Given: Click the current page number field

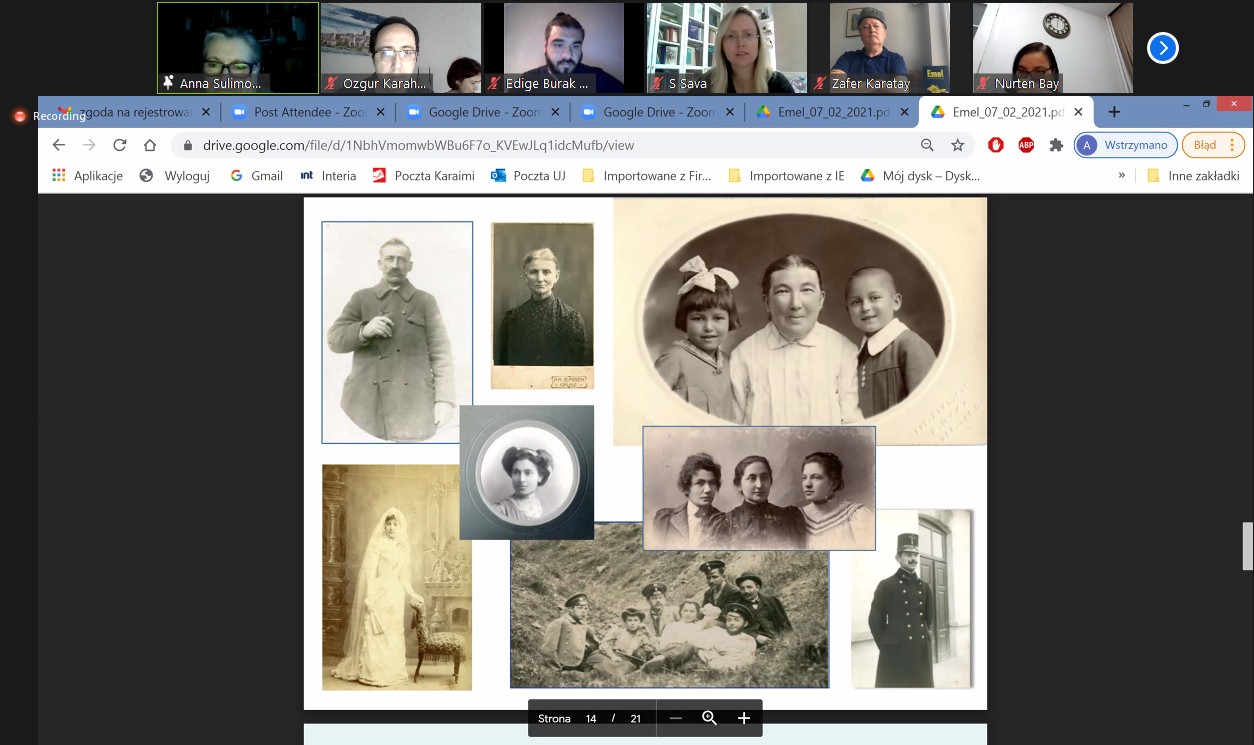Looking at the screenshot, I should tap(591, 718).
